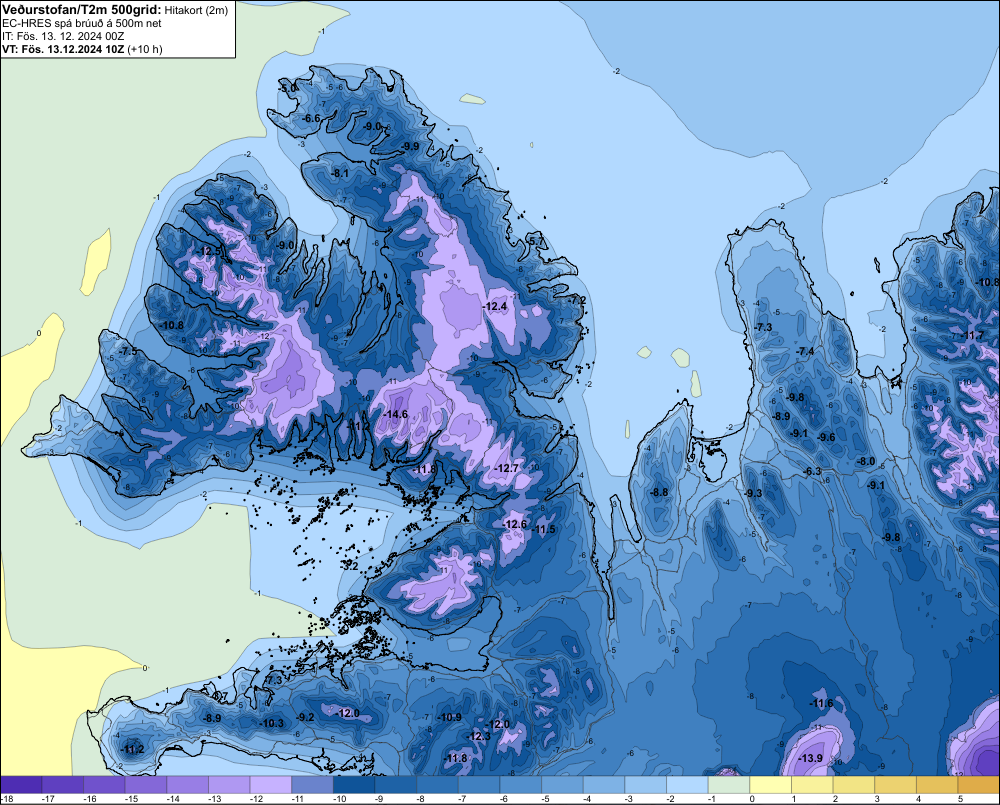Click the -8.0 temperature value on the map
This screenshot has width=1000, height=805.
coord(865,461)
